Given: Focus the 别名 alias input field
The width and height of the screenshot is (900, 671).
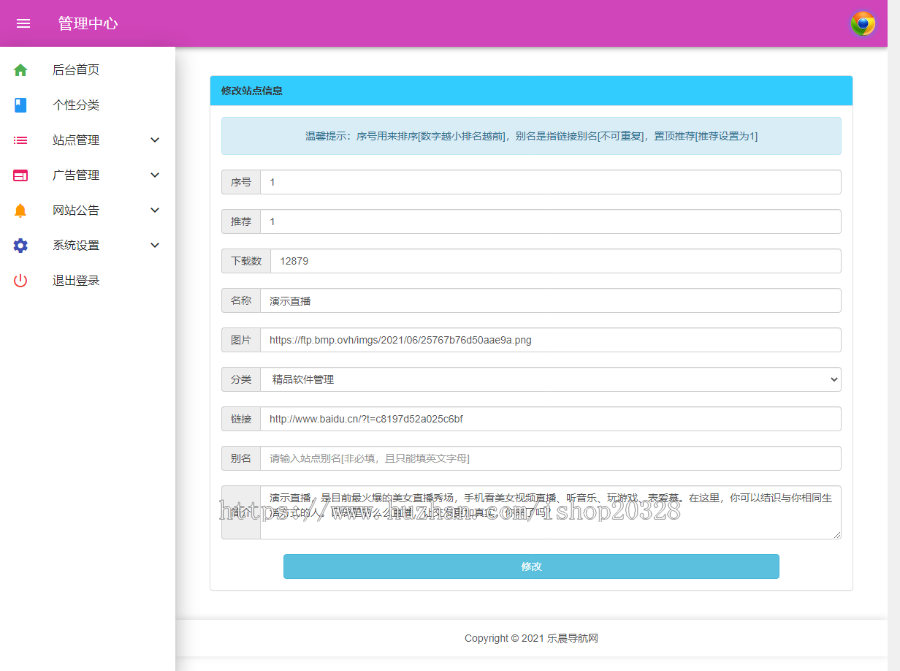Looking at the screenshot, I should (550, 459).
